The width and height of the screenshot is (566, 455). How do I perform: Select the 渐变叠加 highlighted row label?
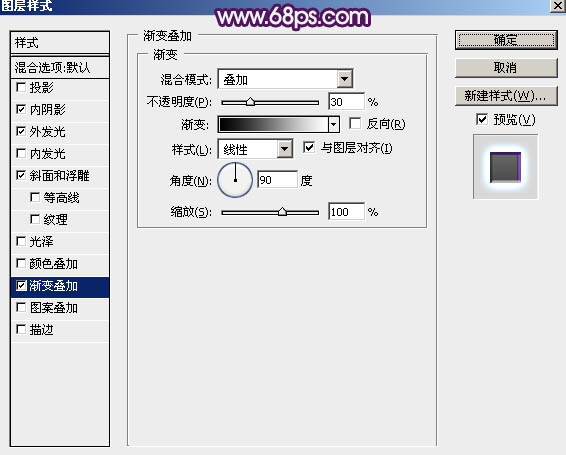[x=53, y=286]
